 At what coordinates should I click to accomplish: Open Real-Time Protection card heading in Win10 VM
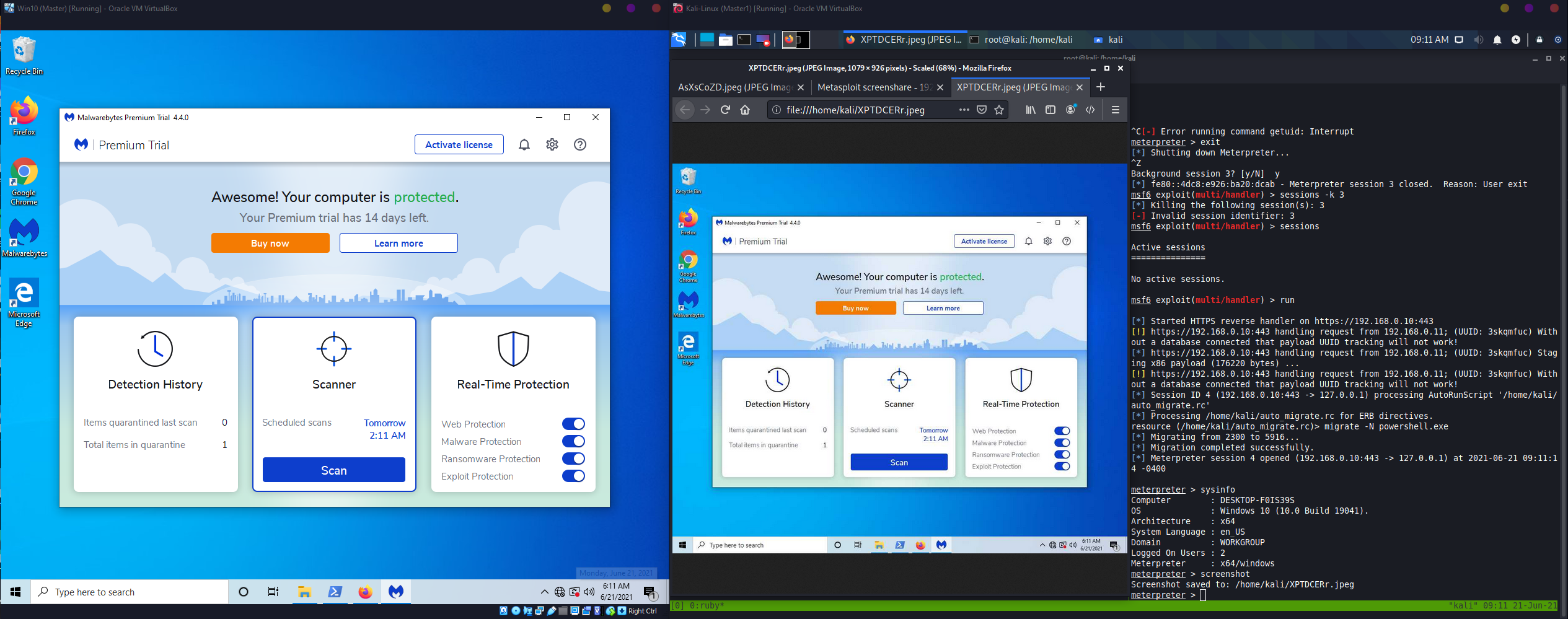(513, 384)
